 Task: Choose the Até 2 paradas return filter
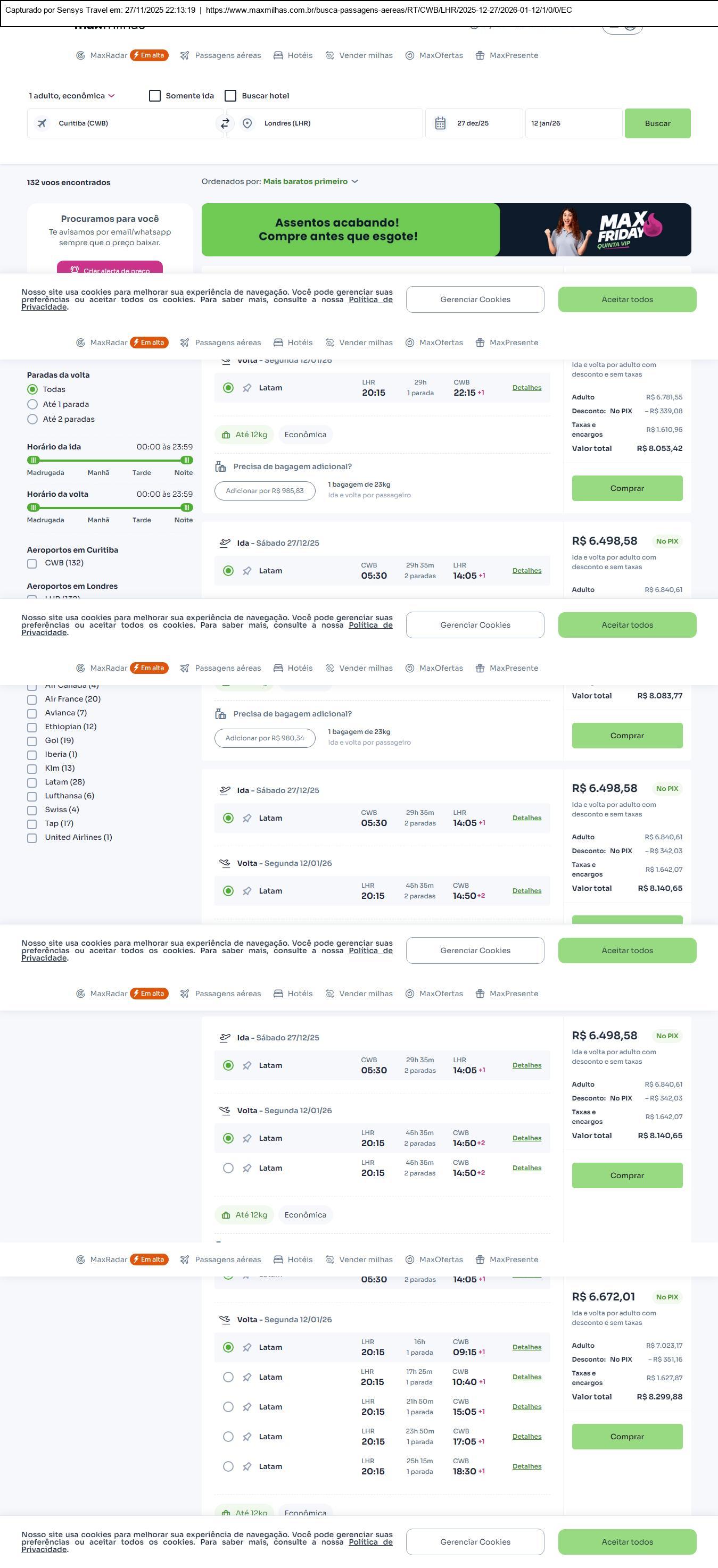click(x=33, y=419)
